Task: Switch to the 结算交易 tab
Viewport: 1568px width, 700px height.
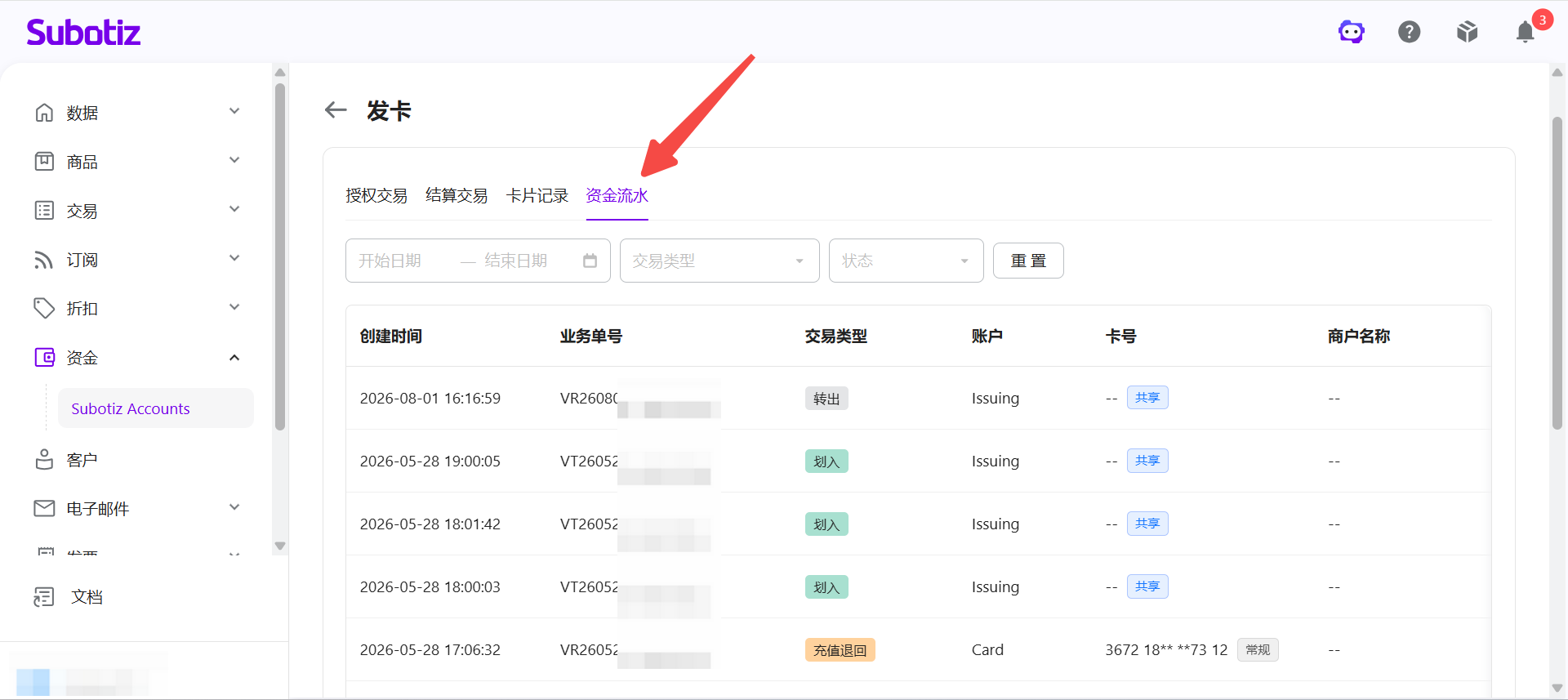Action: point(457,196)
